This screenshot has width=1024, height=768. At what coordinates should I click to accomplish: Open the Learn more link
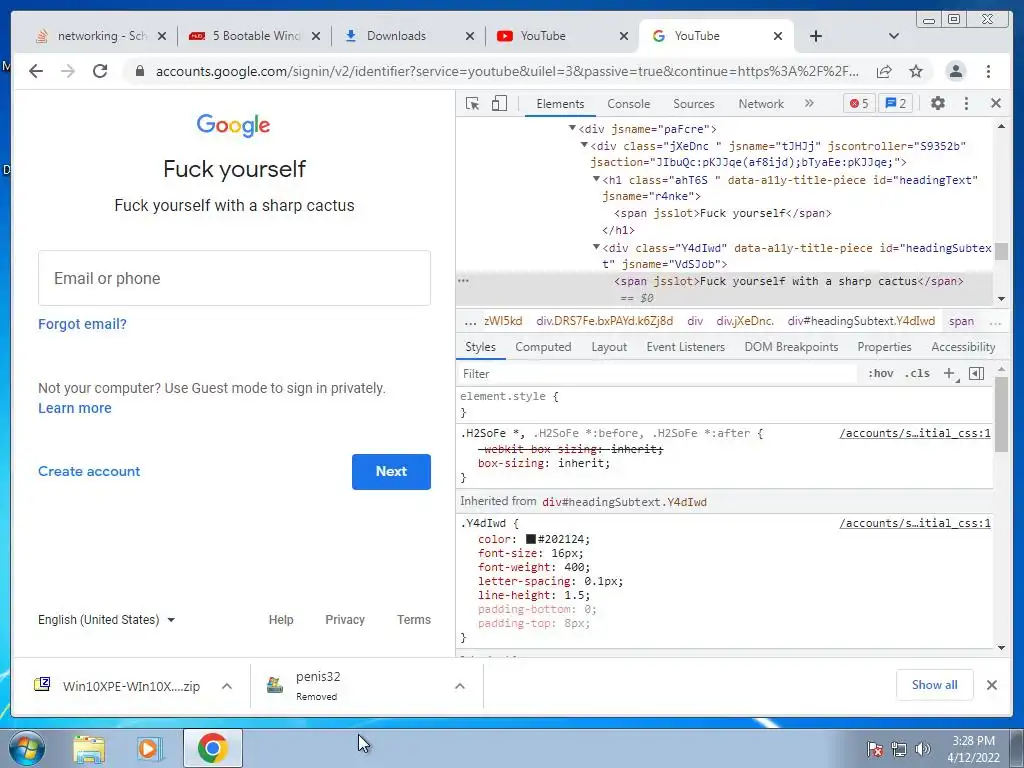tap(74, 408)
